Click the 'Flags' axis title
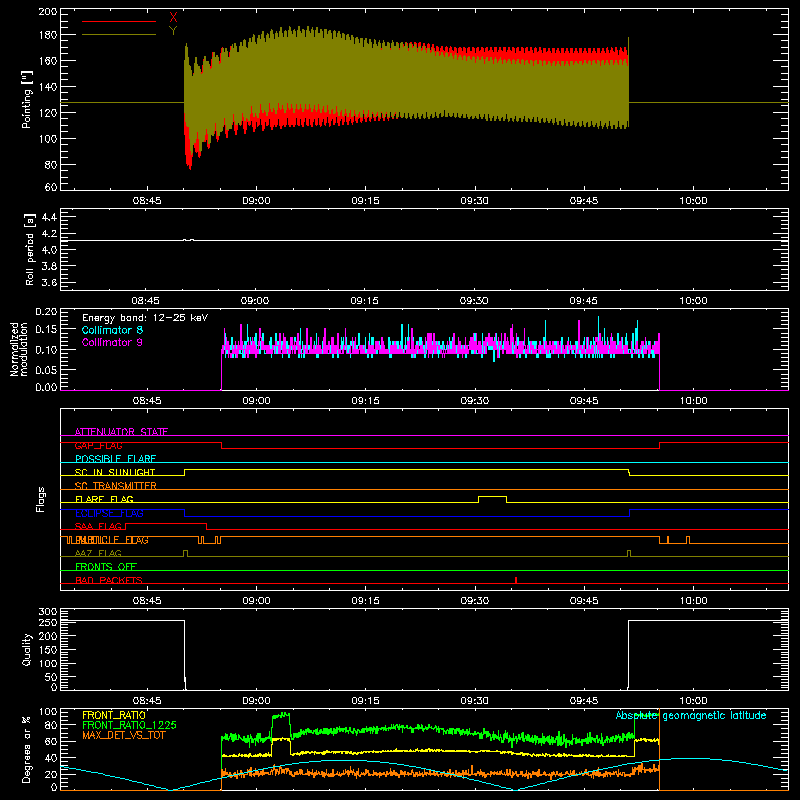The image size is (800, 800). tap(41, 499)
